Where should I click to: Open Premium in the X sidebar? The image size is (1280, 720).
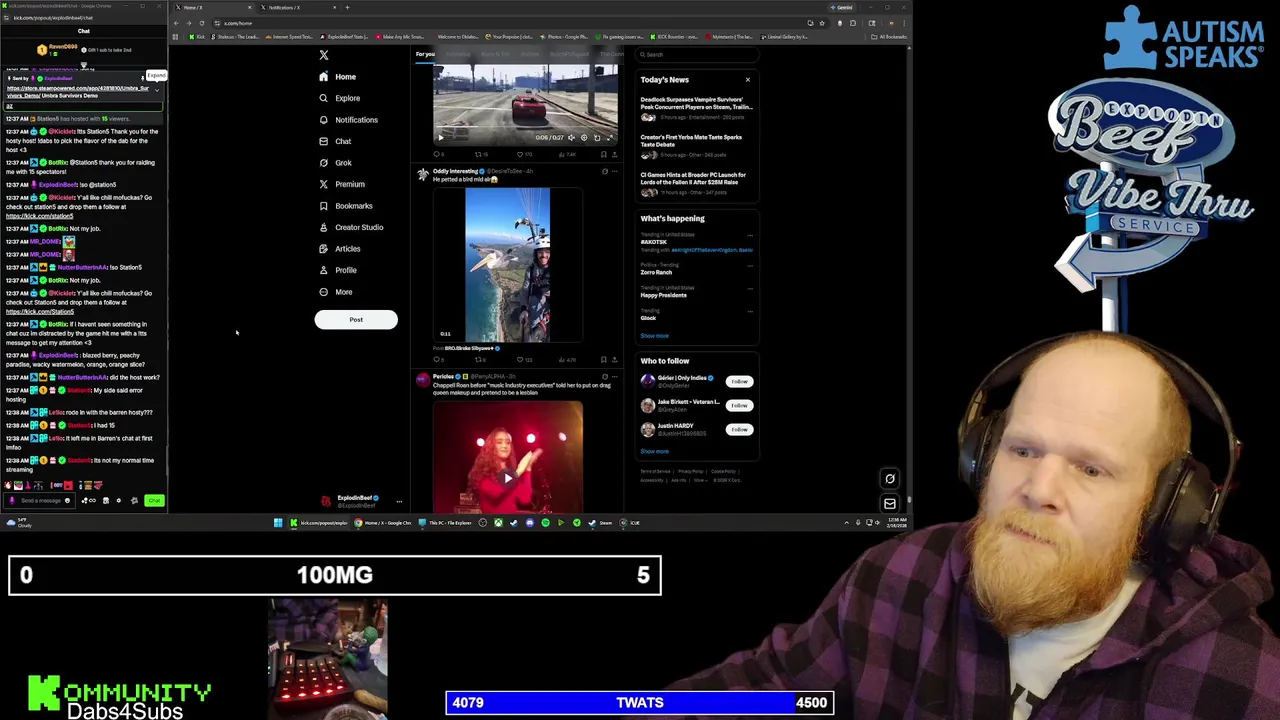341,184
